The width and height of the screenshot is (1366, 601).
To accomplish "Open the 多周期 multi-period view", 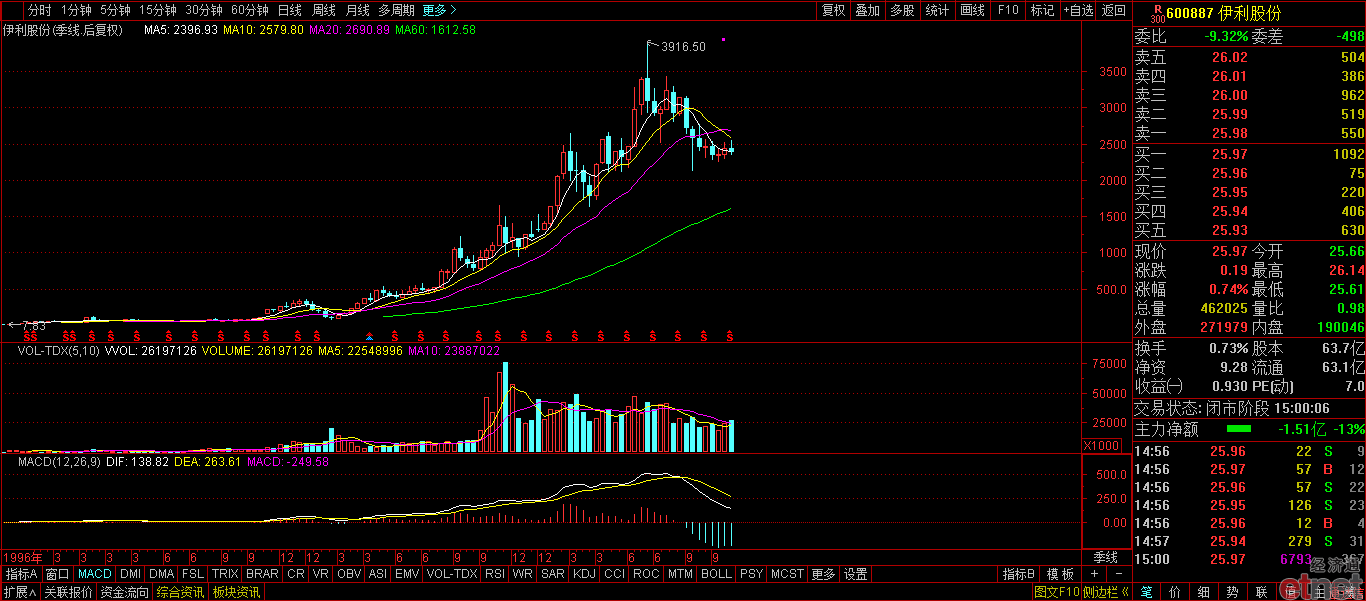I will click(396, 10).
